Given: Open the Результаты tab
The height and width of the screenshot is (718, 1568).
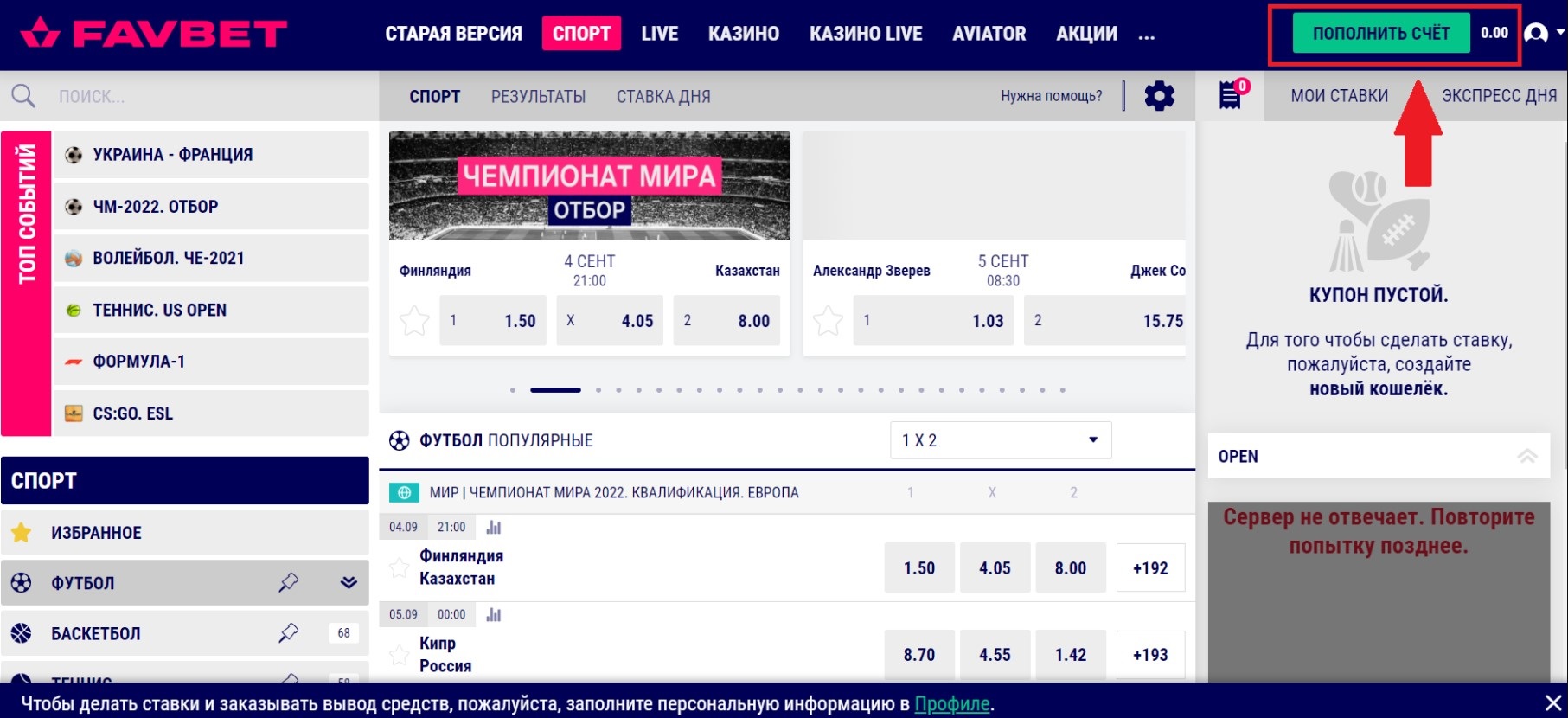Looking at the screenshot, I should [x=538, y=97].
